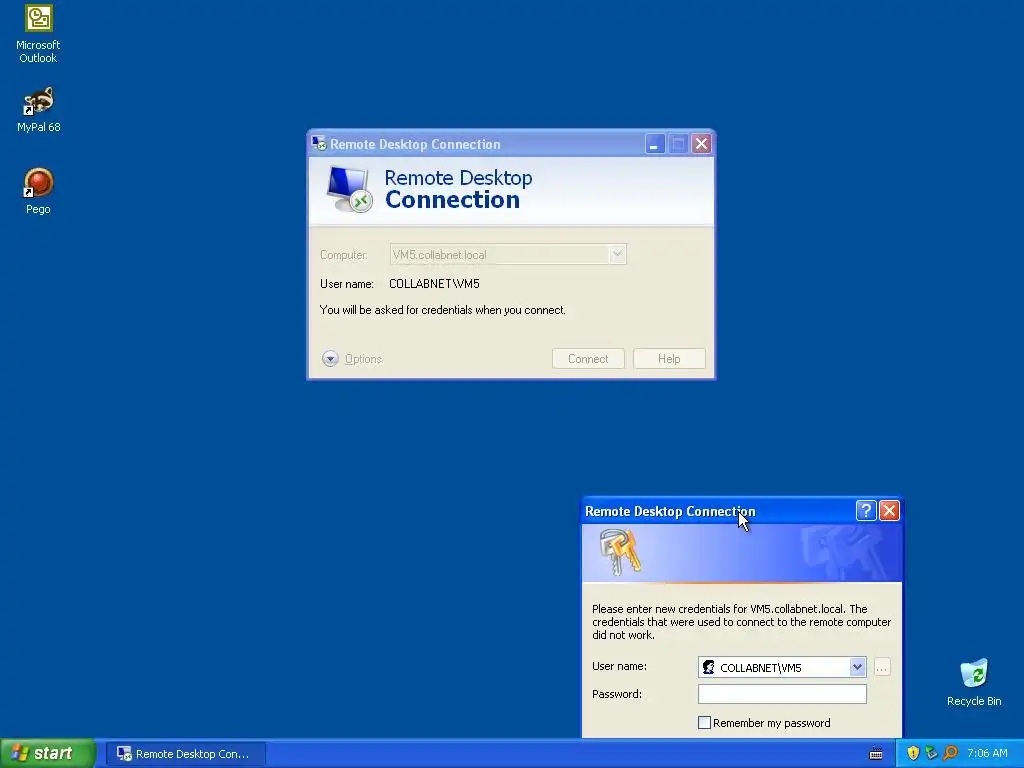Click the user icon inside User name combo box
The height and width of the screenshot is (768, 1024).
[x=709, y=667]
